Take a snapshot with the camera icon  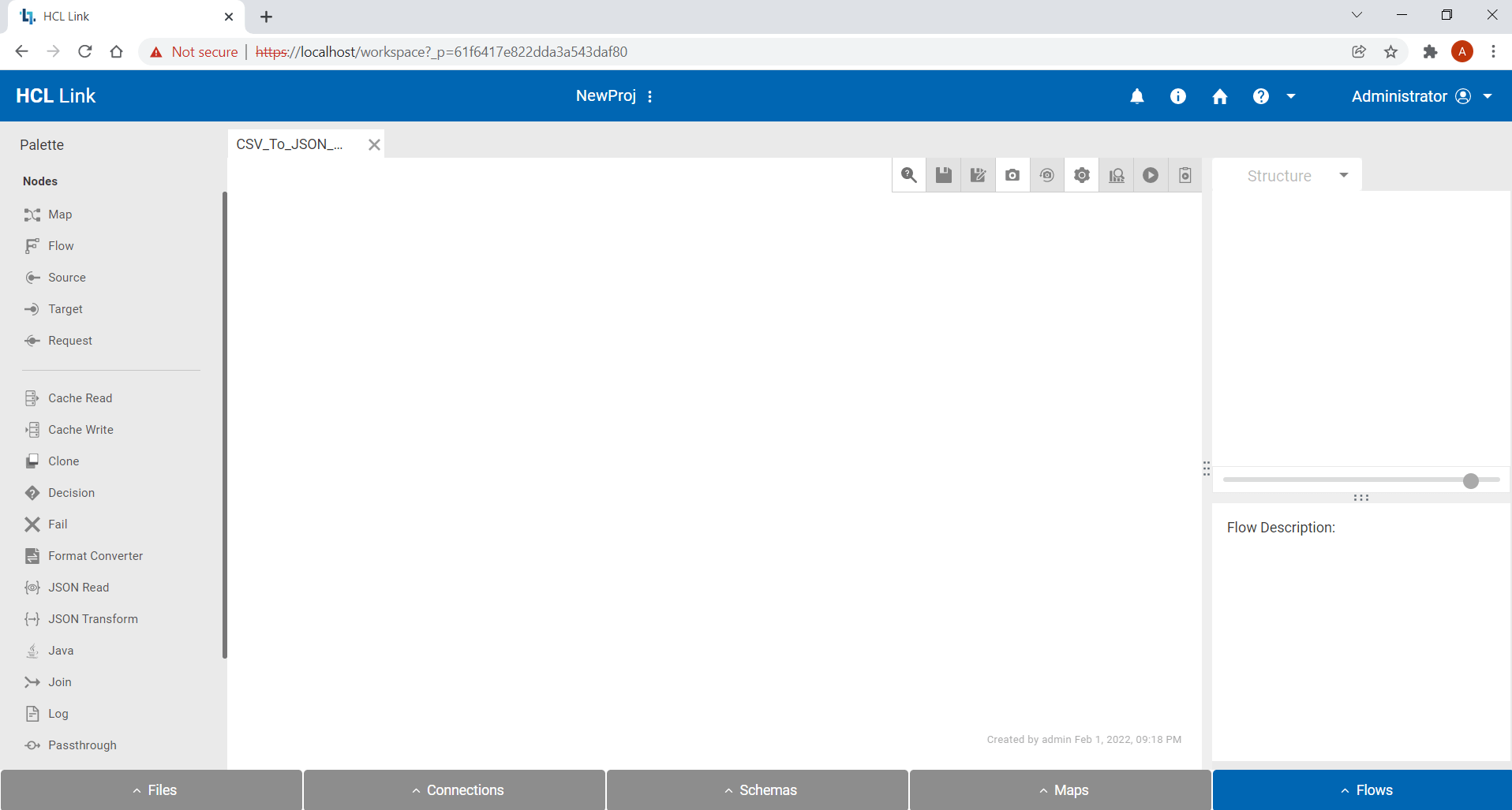(x=1012, y=175)
